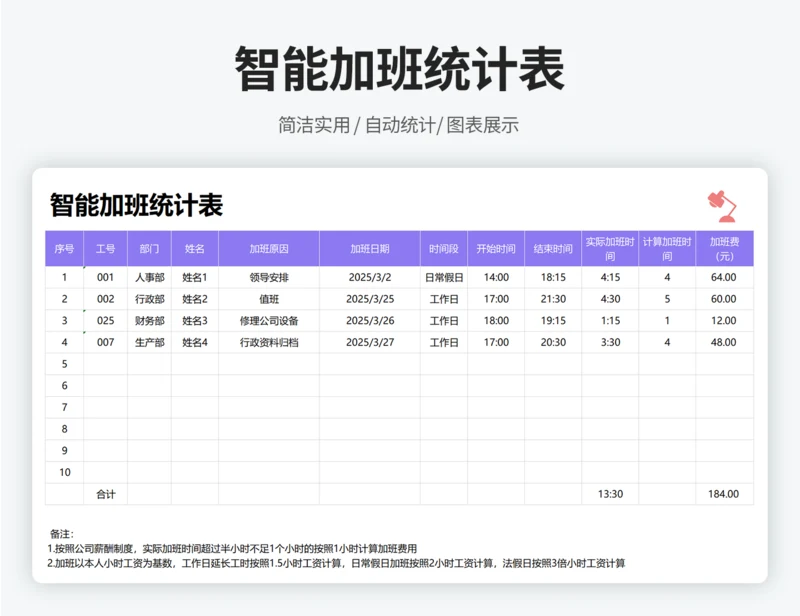
Task: Click the 21:30 end time cell
Action: point(553,299)
